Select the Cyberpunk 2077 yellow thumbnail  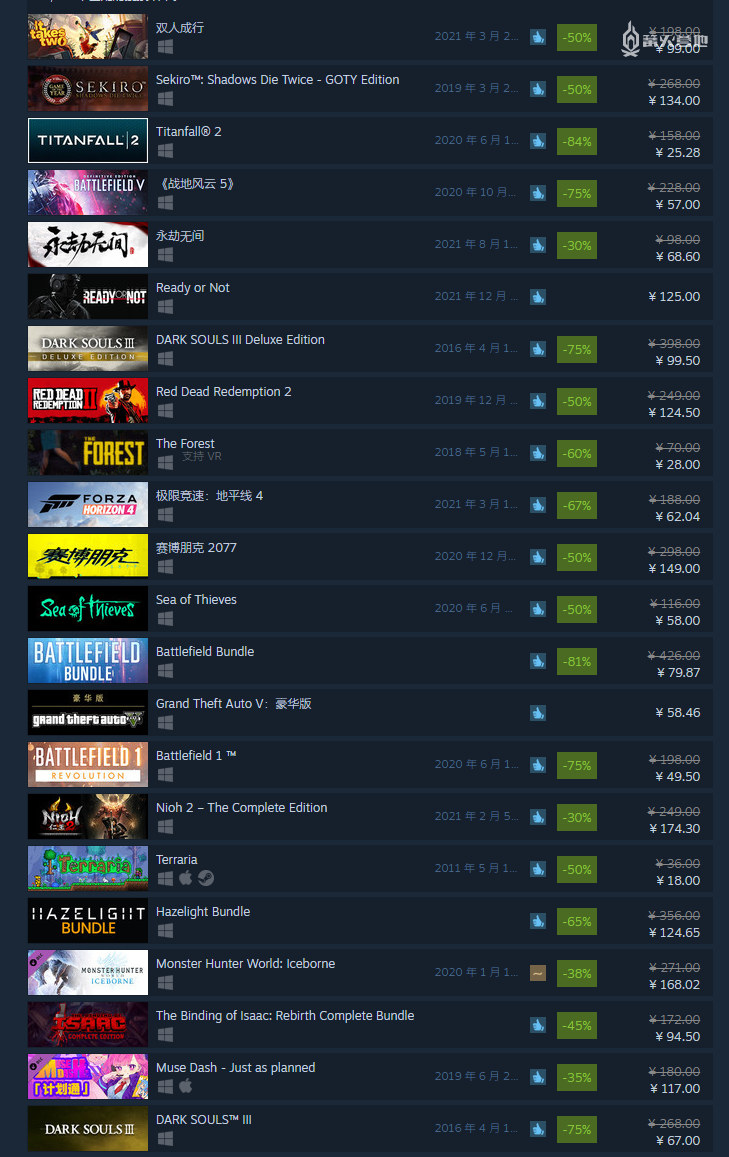88,557
